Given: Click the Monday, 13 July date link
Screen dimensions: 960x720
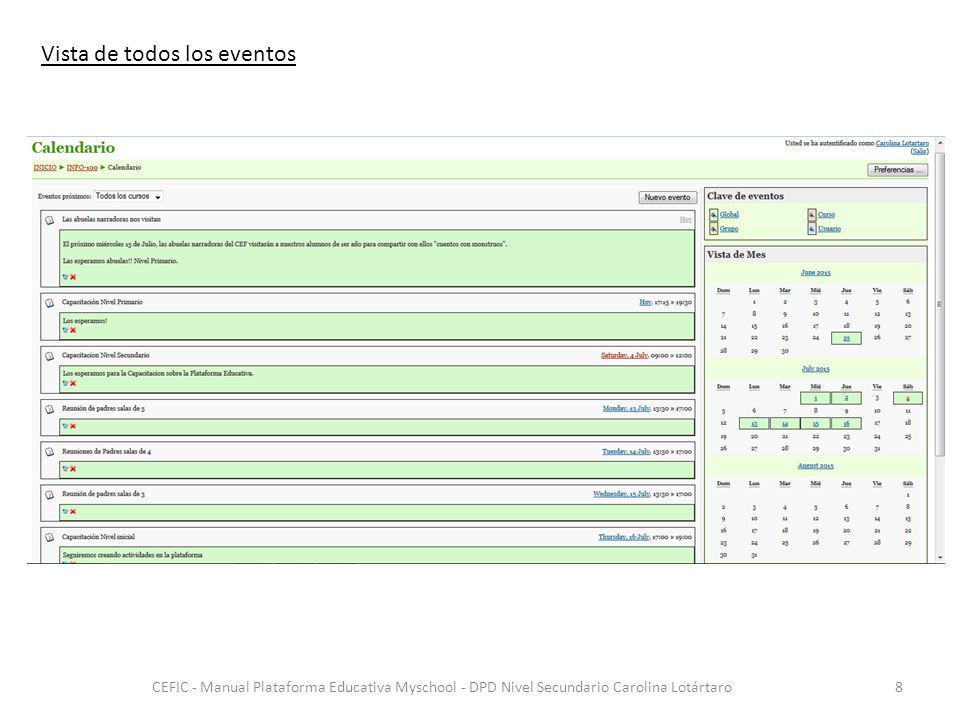Looking at the screenshot, I should (626, 408).
